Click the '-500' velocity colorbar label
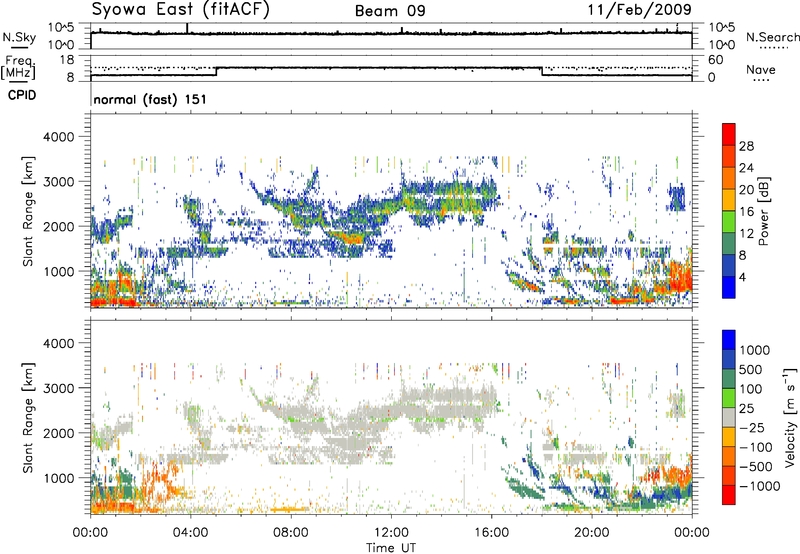The image size is (800, 554). point(756,467)
